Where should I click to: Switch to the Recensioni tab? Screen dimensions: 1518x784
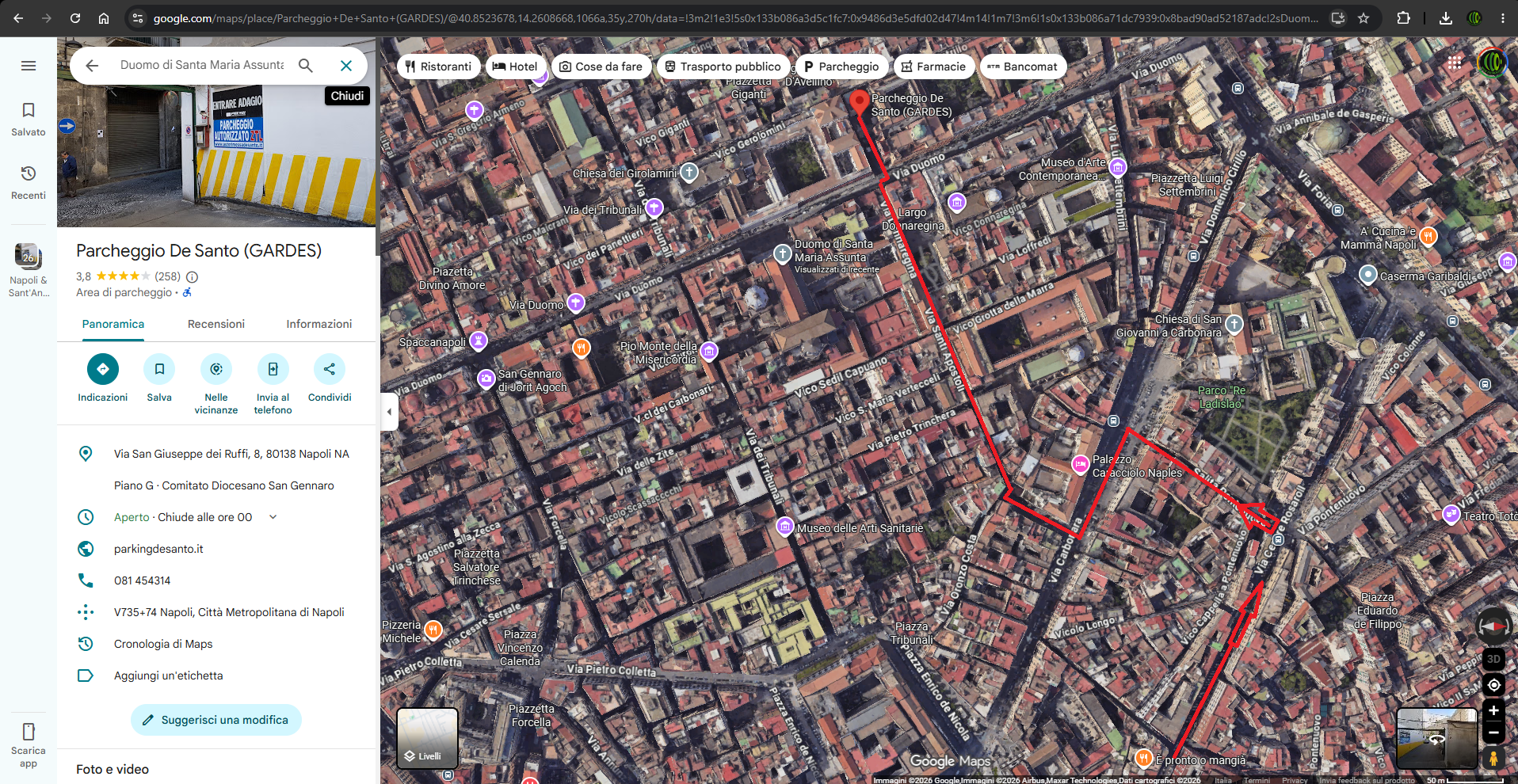[x=216, y=325]
